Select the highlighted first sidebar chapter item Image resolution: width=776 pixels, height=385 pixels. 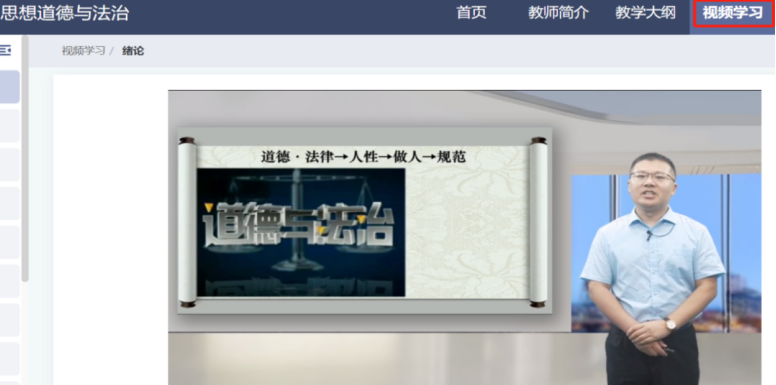coord(9,87)
